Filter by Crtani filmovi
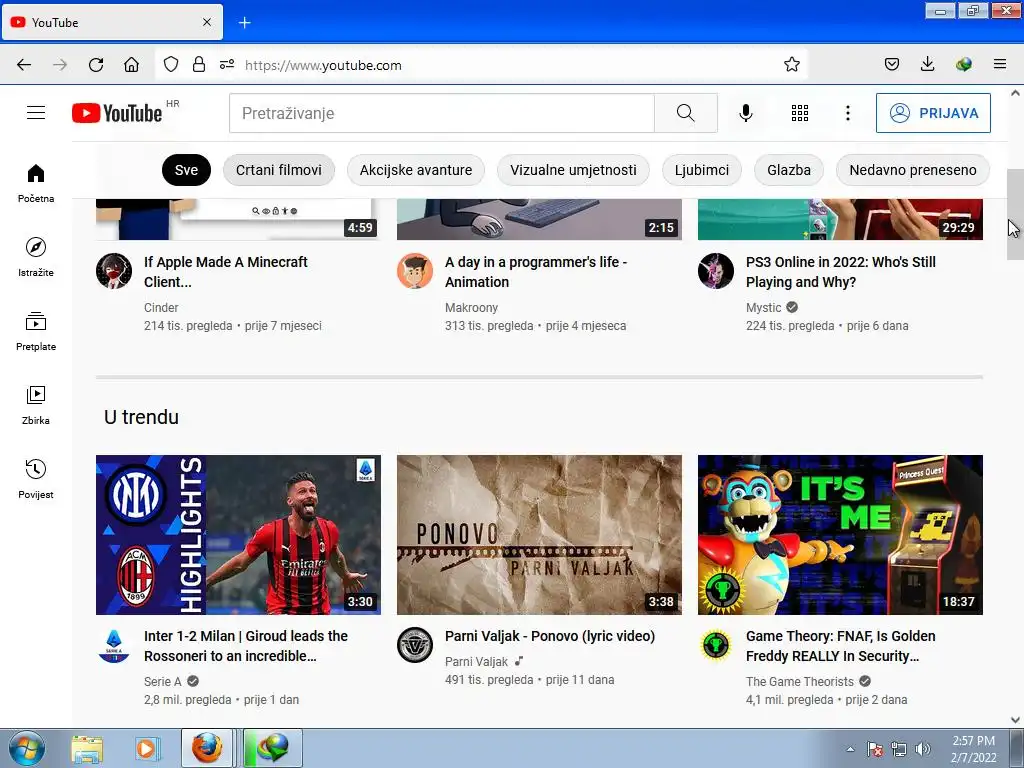1024x768 pixels. 279,170
